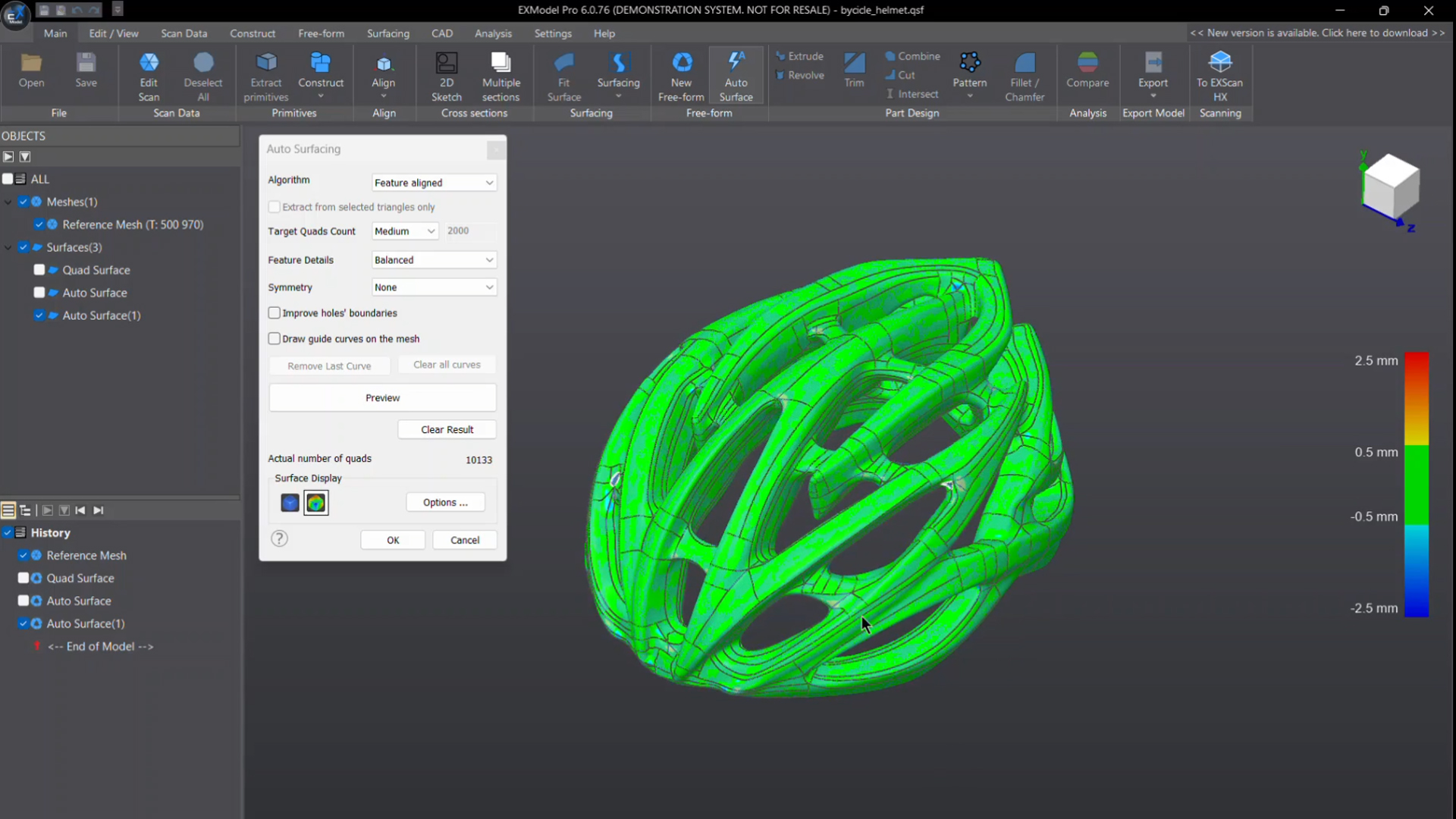Collapse the Surfaces(3) tree group

[x=8, y=247]
